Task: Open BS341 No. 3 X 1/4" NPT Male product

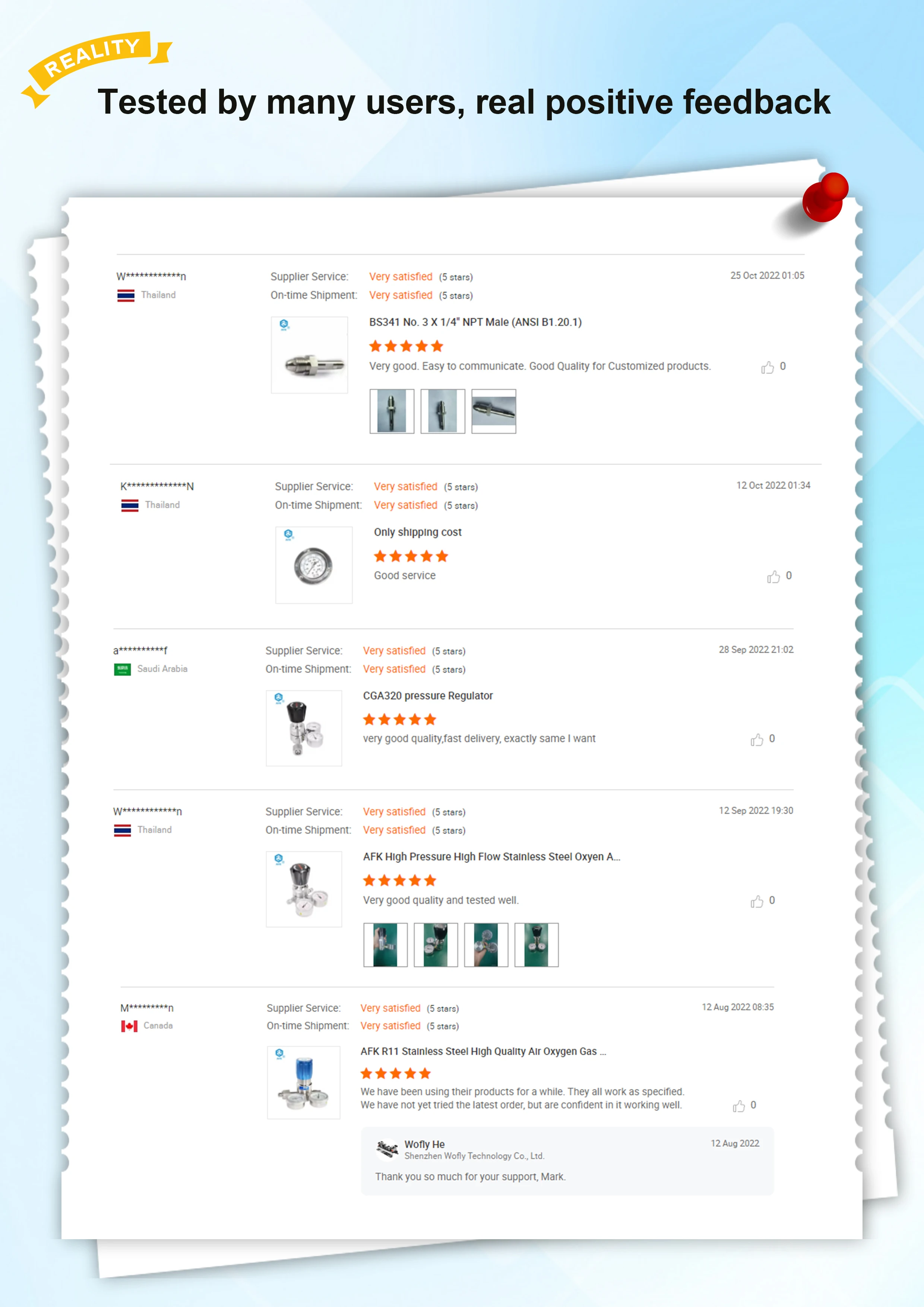Action: (475, 322)
